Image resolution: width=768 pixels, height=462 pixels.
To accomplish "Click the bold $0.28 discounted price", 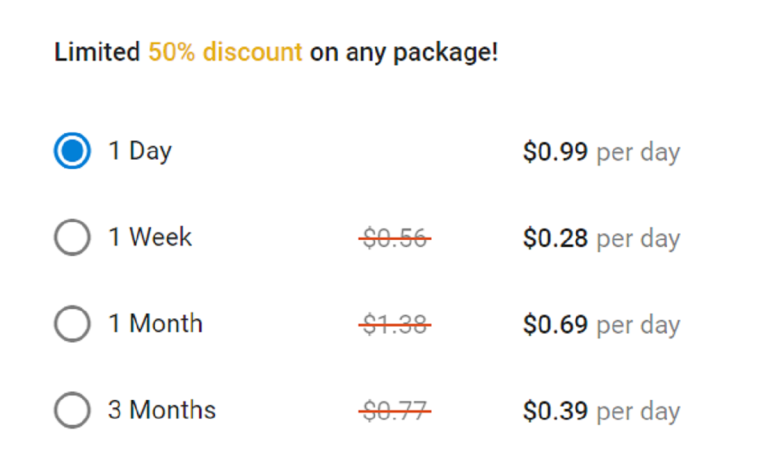I will coord(556,239).
